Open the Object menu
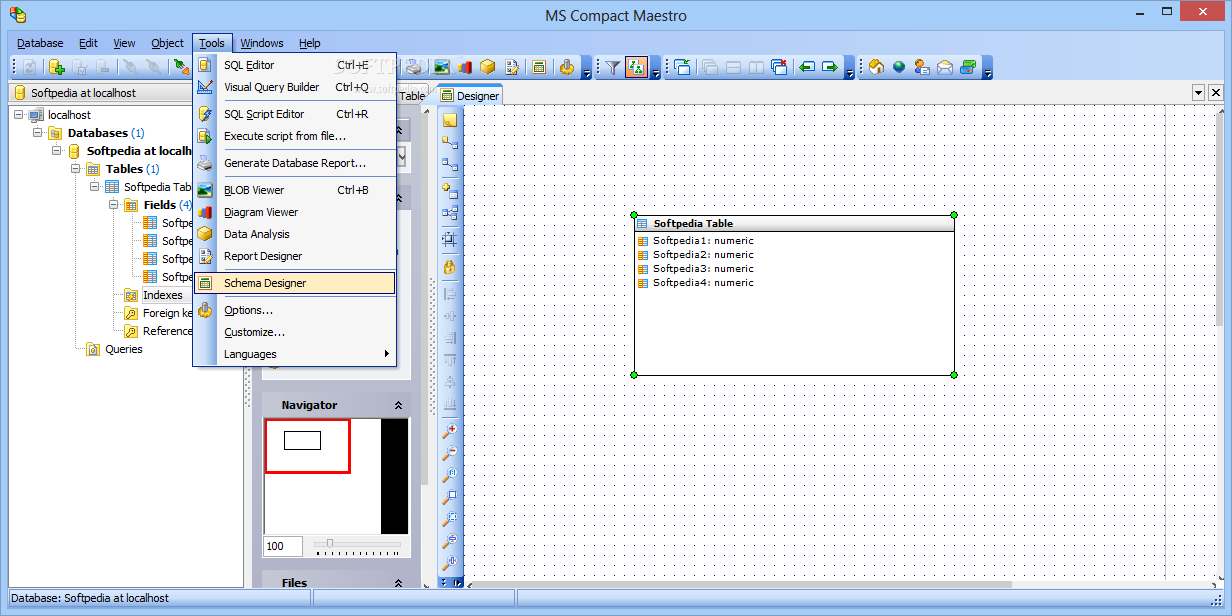The image size is (1232, 616). point(167,43)
